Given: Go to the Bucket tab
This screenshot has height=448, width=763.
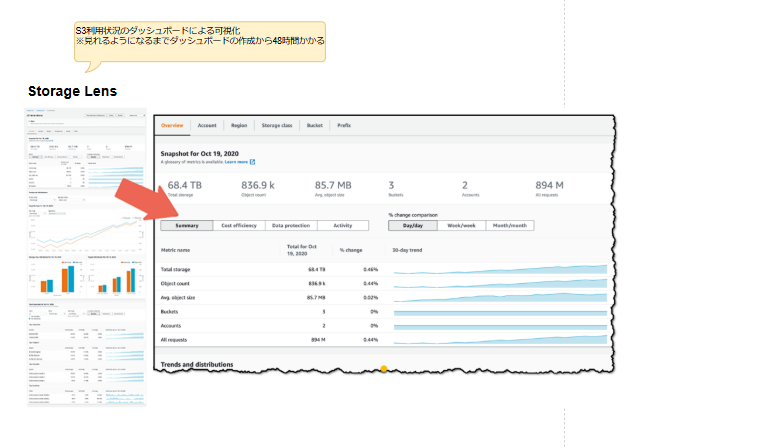Looking at the screenshot, I should [x=314, y=125].
